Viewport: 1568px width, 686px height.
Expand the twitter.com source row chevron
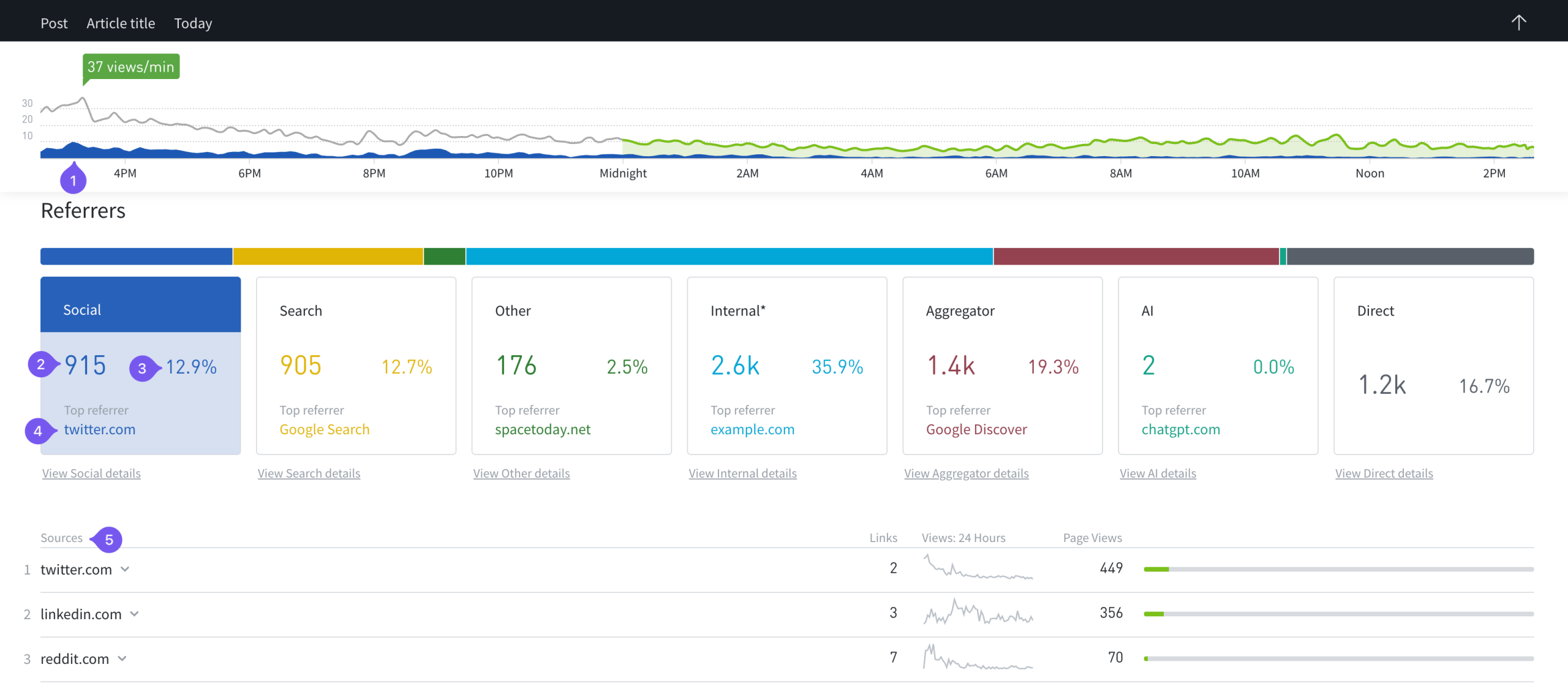(125, 569)
